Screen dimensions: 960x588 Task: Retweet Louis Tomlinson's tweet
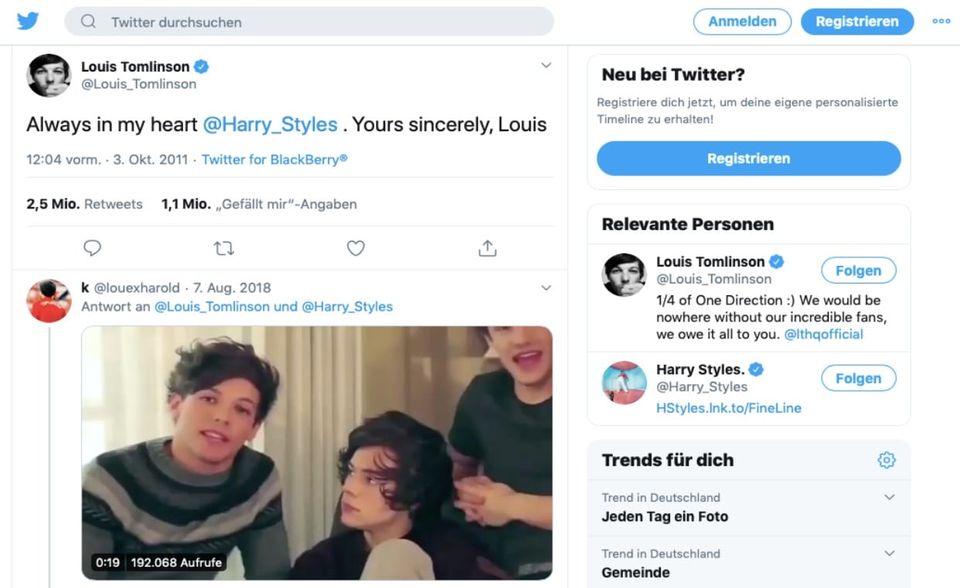(x=224, y=248)
